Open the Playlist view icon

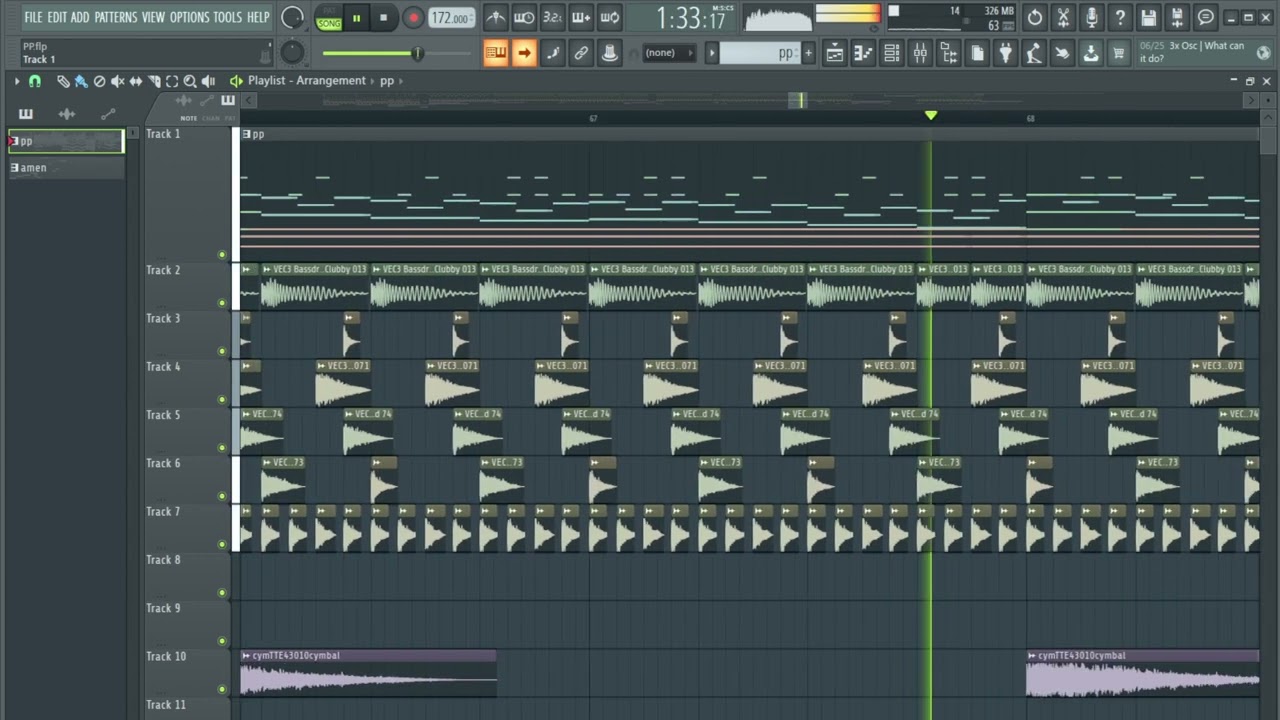834,53
